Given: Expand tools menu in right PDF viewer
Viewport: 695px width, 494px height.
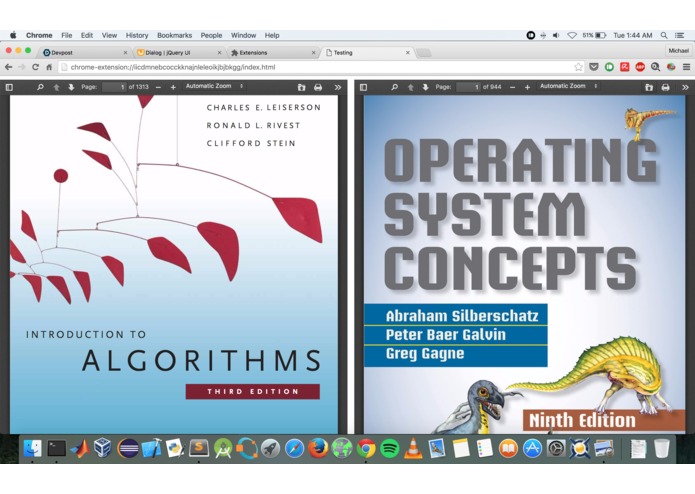Looking at the screenshot, I should [x=685, y=87].
